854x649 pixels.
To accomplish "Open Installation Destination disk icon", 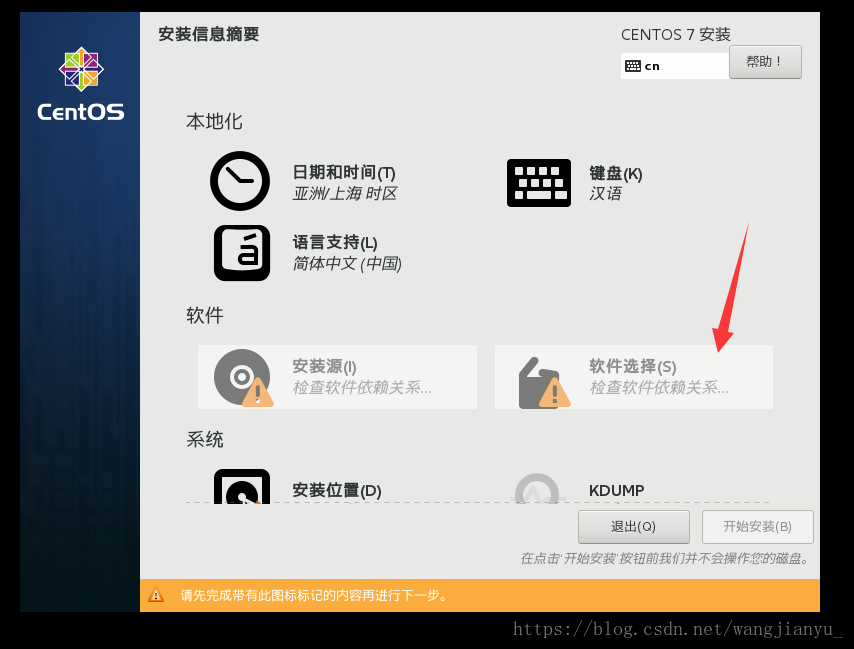I will pyautogui.click(x=242, y=486).
